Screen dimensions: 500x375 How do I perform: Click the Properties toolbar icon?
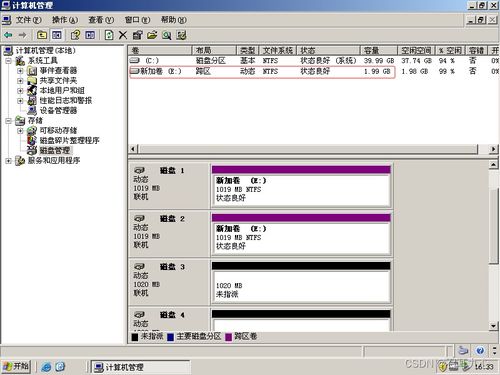tap(137, 35)
